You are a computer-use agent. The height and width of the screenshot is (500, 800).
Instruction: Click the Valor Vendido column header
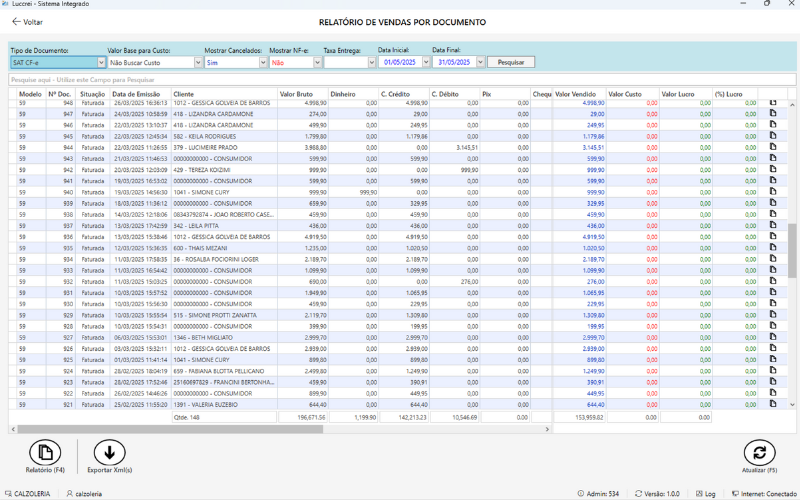click(x=579, y=94)
